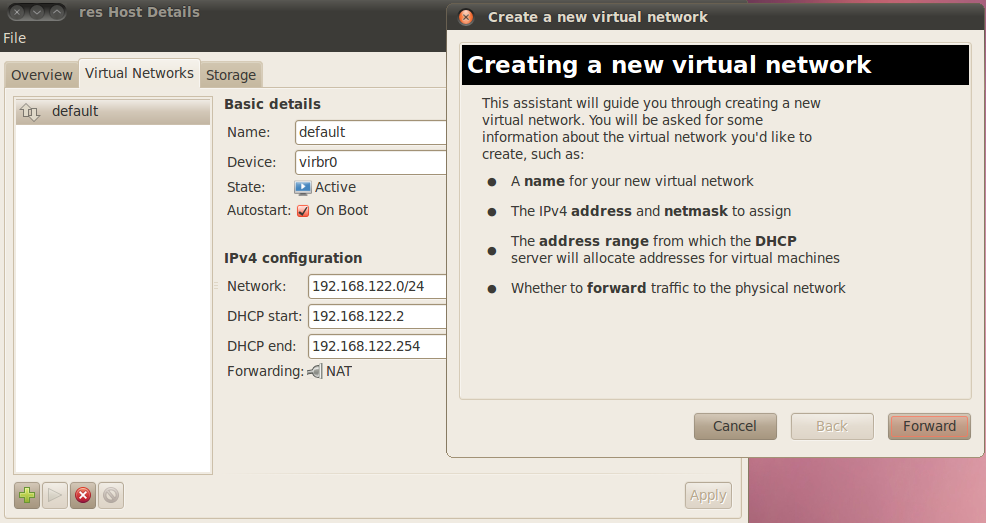Click the NAT forwarding icon
The image size is (986, 523).
(x=315, y=371)
